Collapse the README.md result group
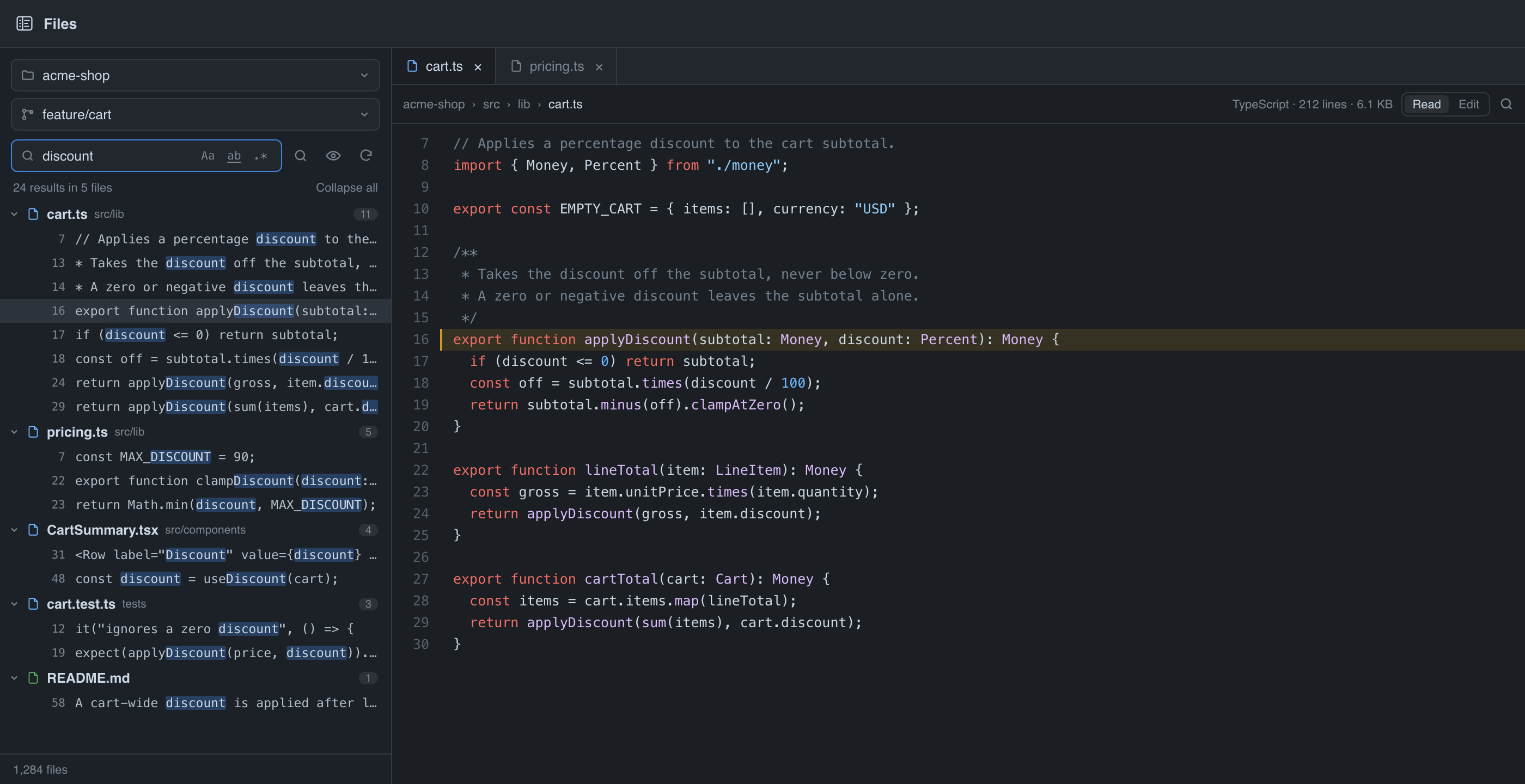The image size is (1525, 784). (14, 677)
